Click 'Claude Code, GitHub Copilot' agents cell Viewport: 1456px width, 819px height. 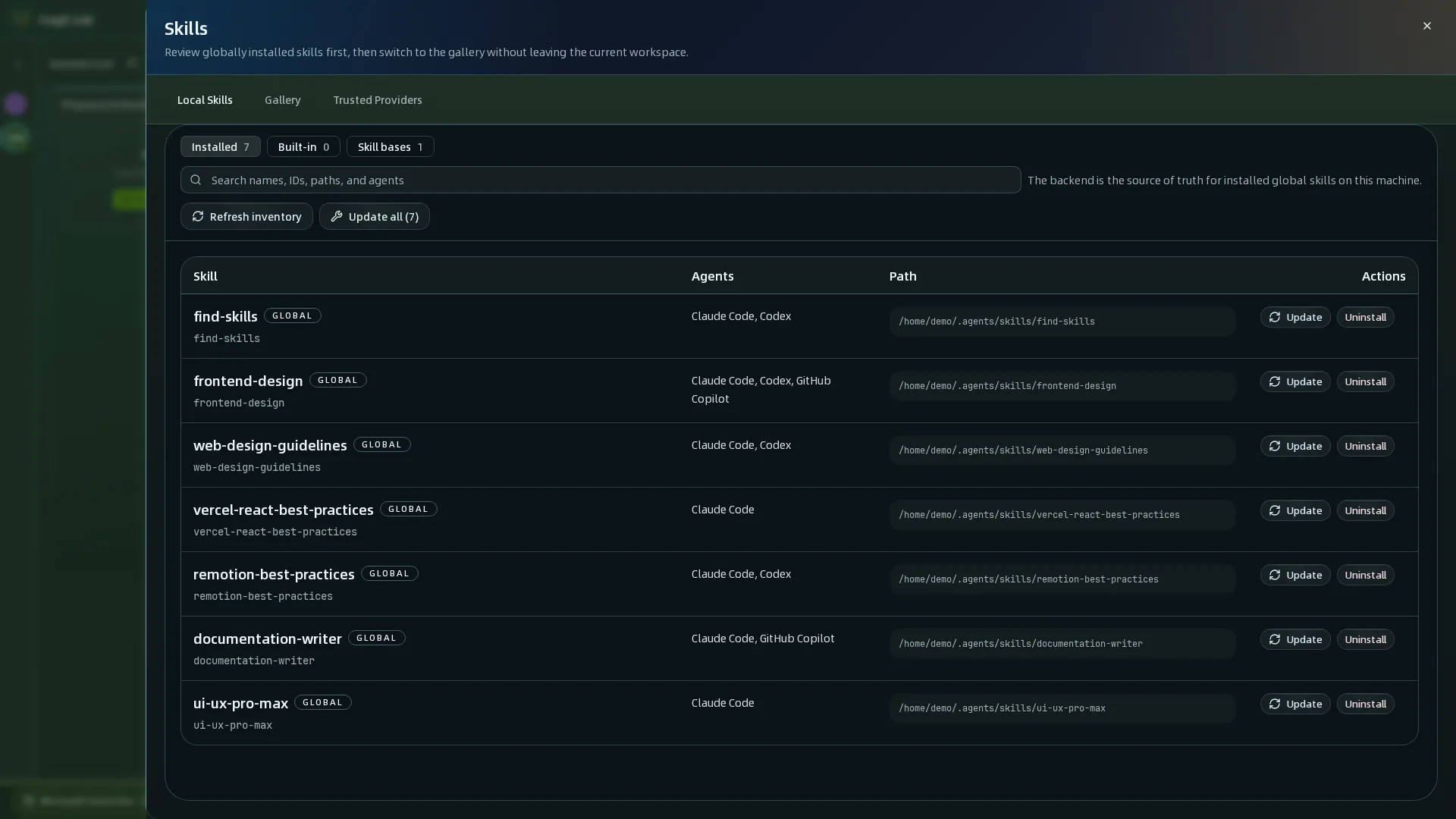(x=762, y=639)
